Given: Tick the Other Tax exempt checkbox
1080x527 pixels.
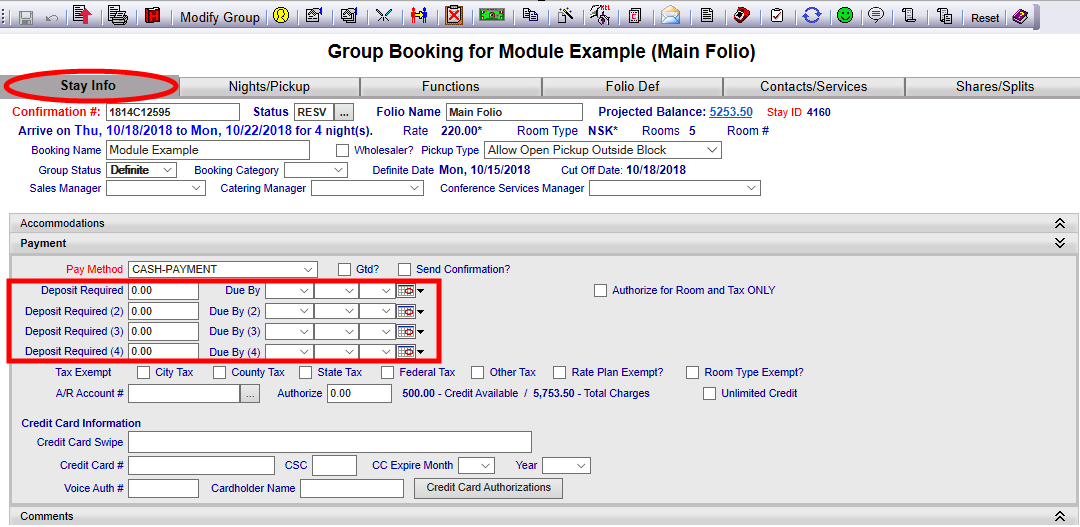Looking at the screenshot, I should click(x=477, y=373).
